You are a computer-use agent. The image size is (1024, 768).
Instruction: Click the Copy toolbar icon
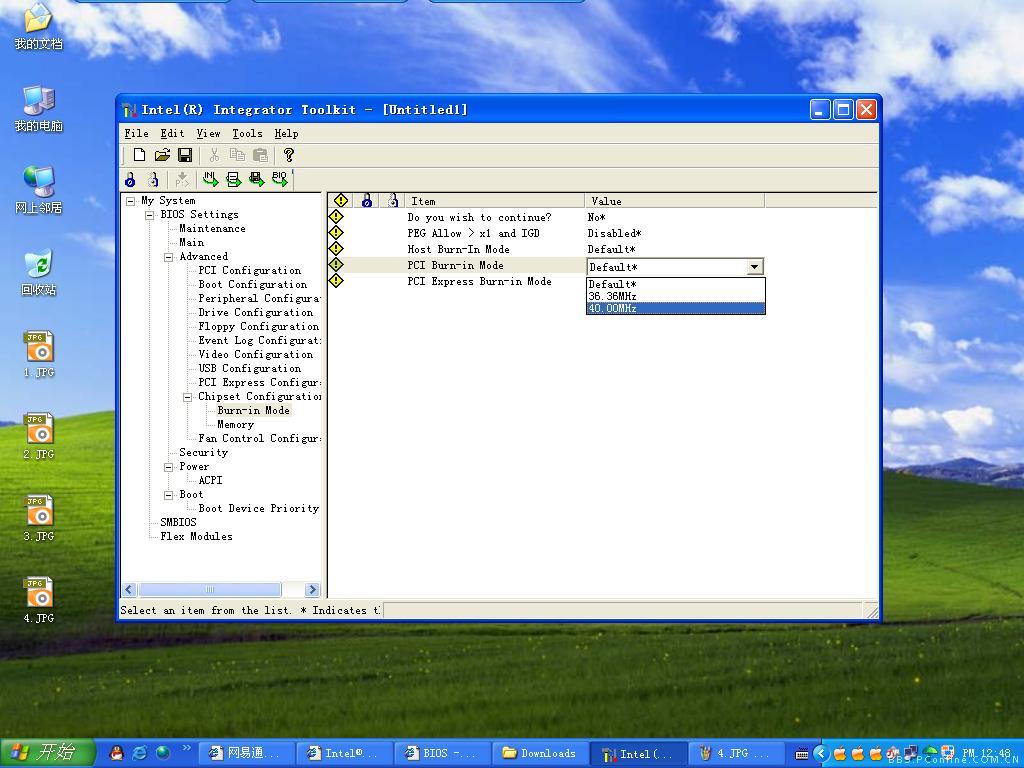[237, 155]
